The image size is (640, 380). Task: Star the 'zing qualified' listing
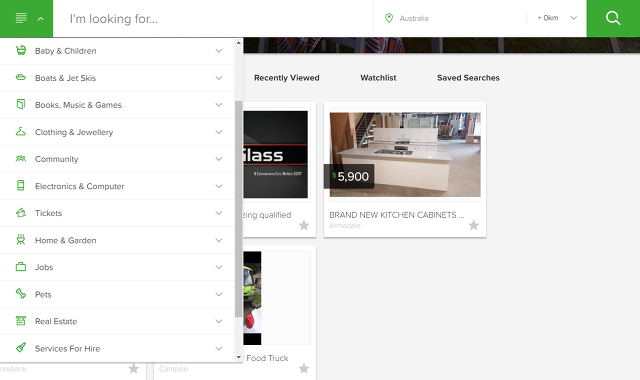(x=304, y=225)
